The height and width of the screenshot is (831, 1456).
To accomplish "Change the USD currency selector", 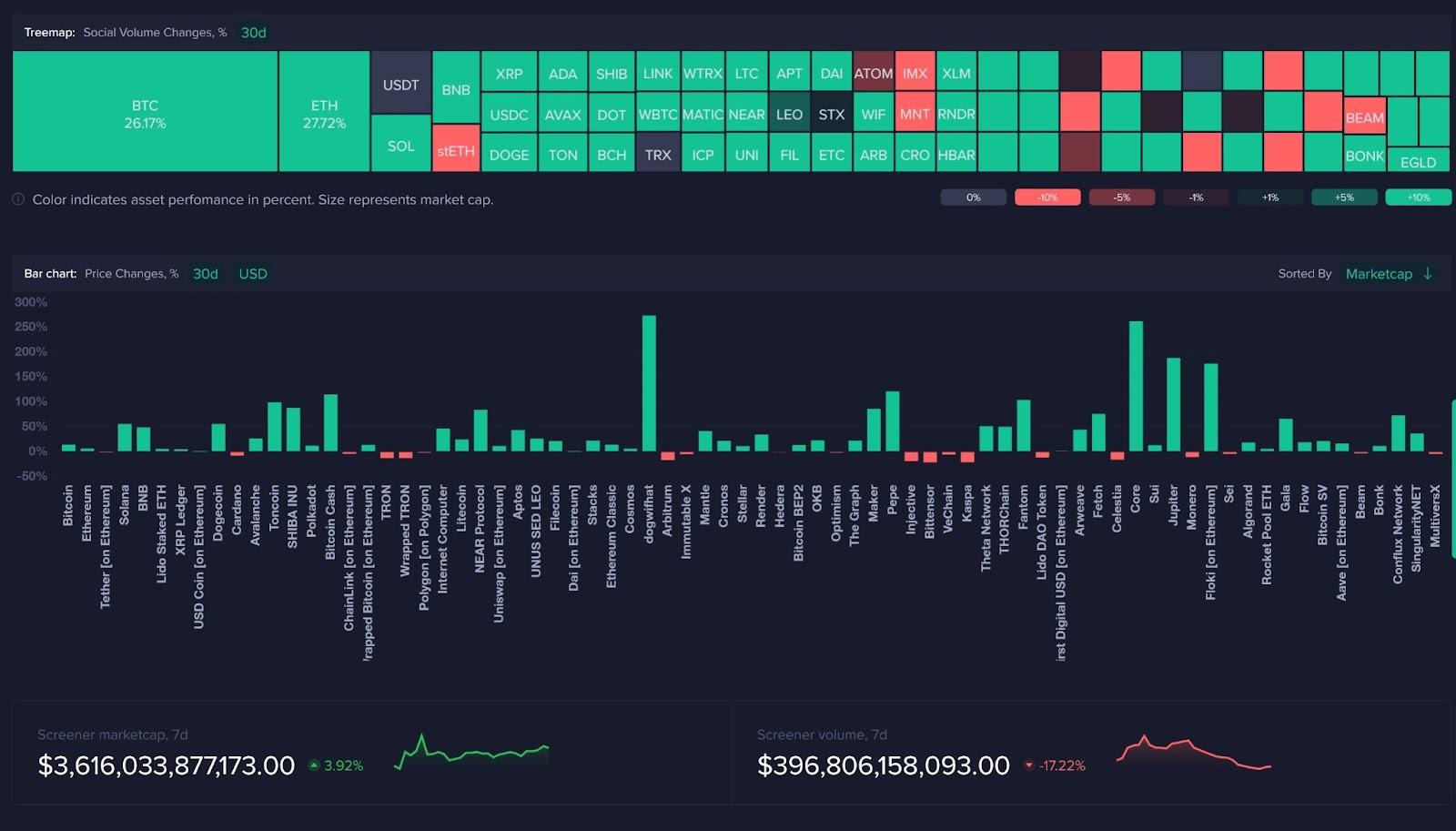I will [x=253, y=274].
